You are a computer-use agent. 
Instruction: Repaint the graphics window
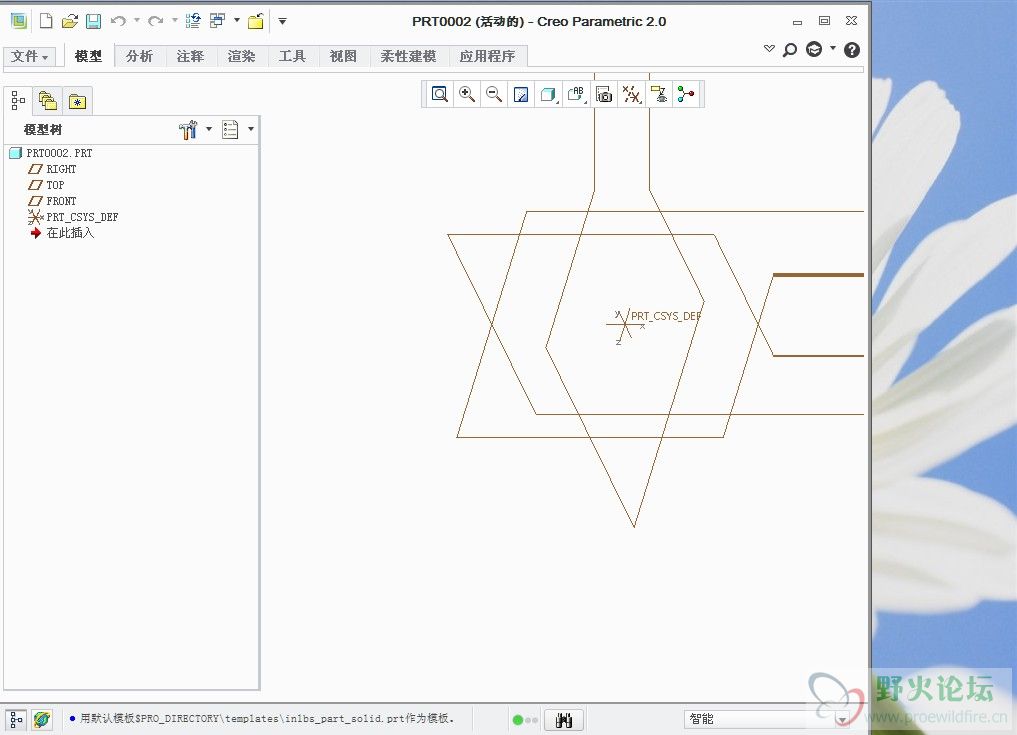(521, 94)
